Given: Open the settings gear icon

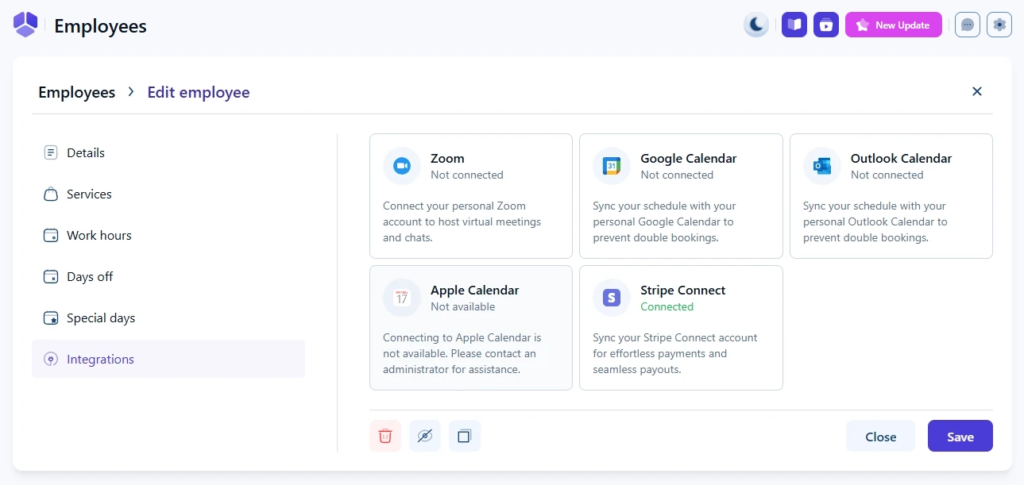Looking at the screenshot, I should (999, 25).
